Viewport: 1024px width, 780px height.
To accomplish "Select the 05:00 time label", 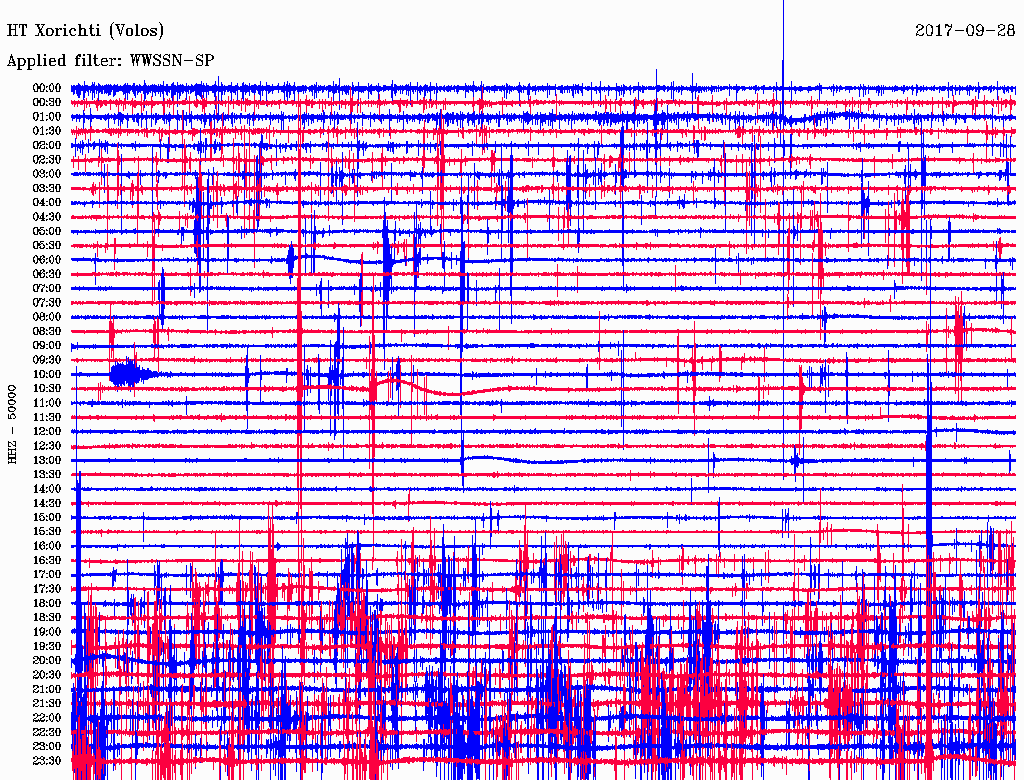I will [x=47, y=231].
